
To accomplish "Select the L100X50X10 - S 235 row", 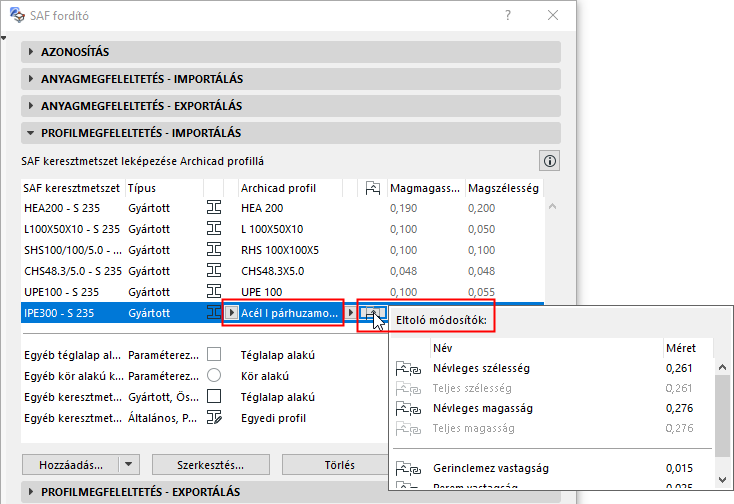I will point(282,229).
